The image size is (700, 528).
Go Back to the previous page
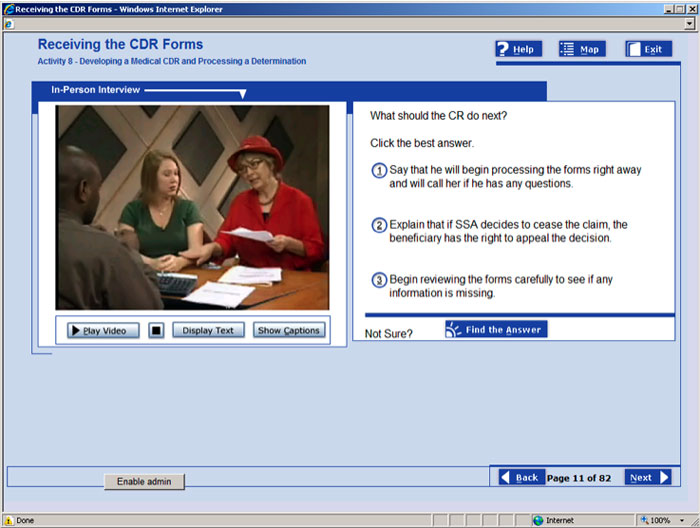pyautogui.click(x=518, y=477)
